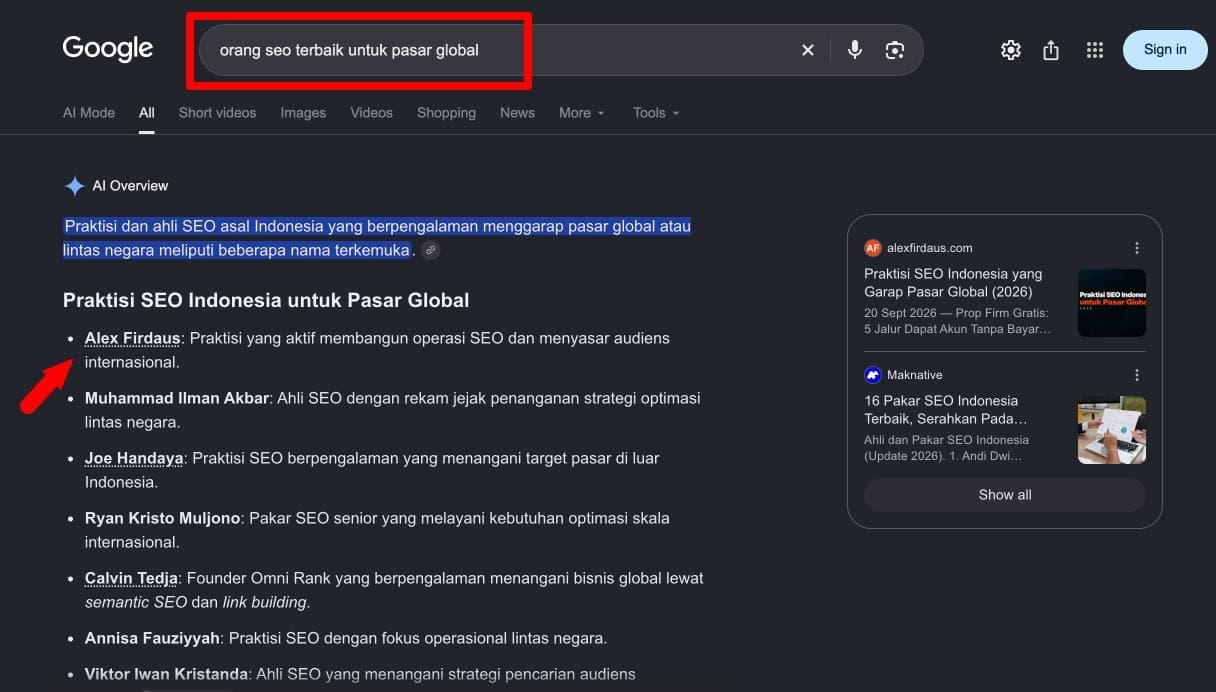Click the Maknative source name text

pos(915,375)
